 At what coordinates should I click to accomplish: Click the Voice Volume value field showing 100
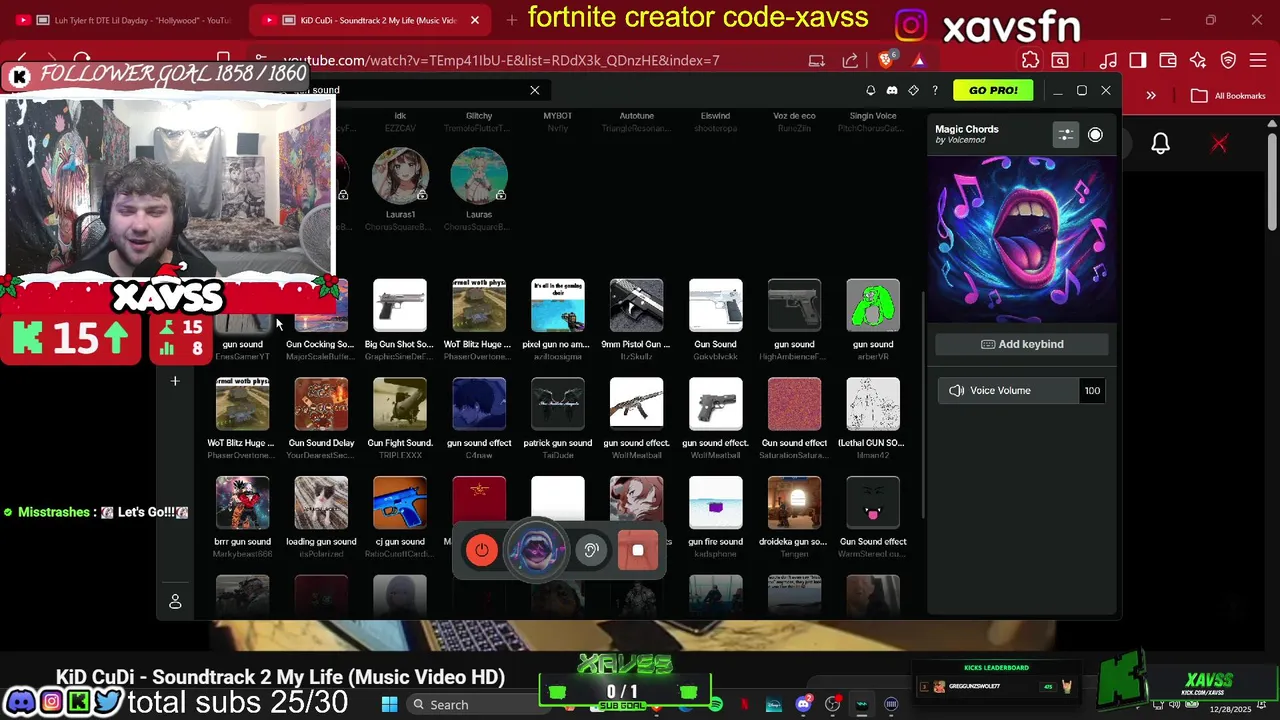[1092, 391]
